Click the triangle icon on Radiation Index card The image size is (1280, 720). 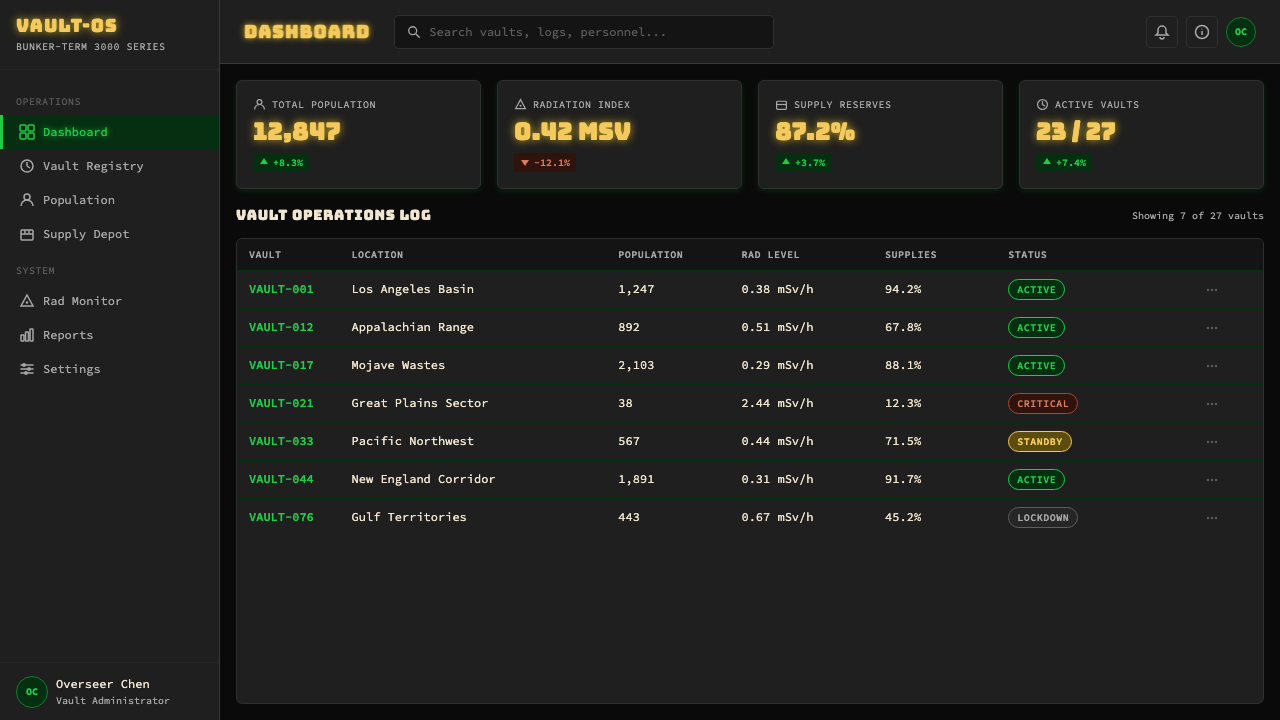520,104
